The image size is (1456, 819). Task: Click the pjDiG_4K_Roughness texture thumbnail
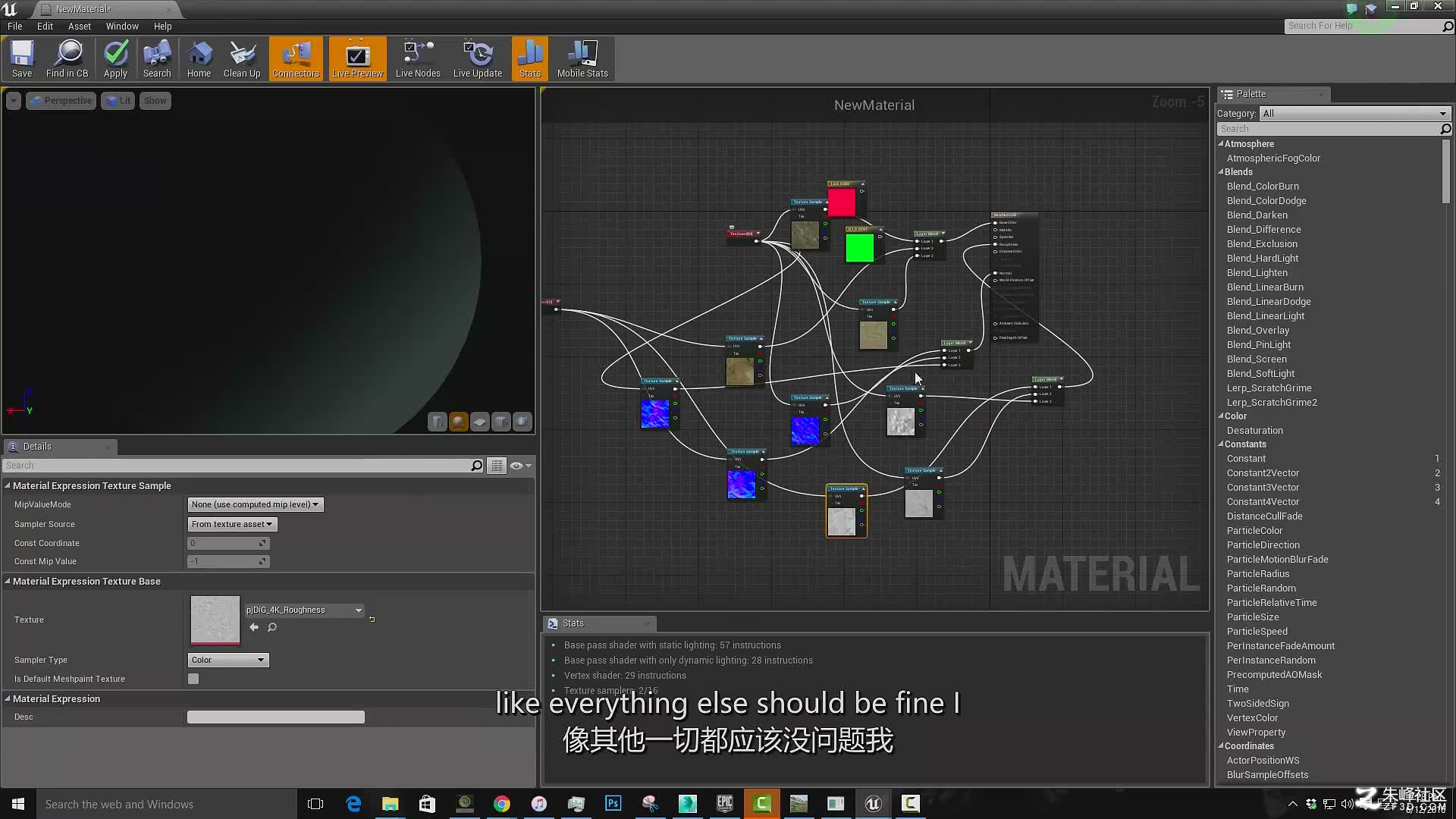tap(215, 620)
